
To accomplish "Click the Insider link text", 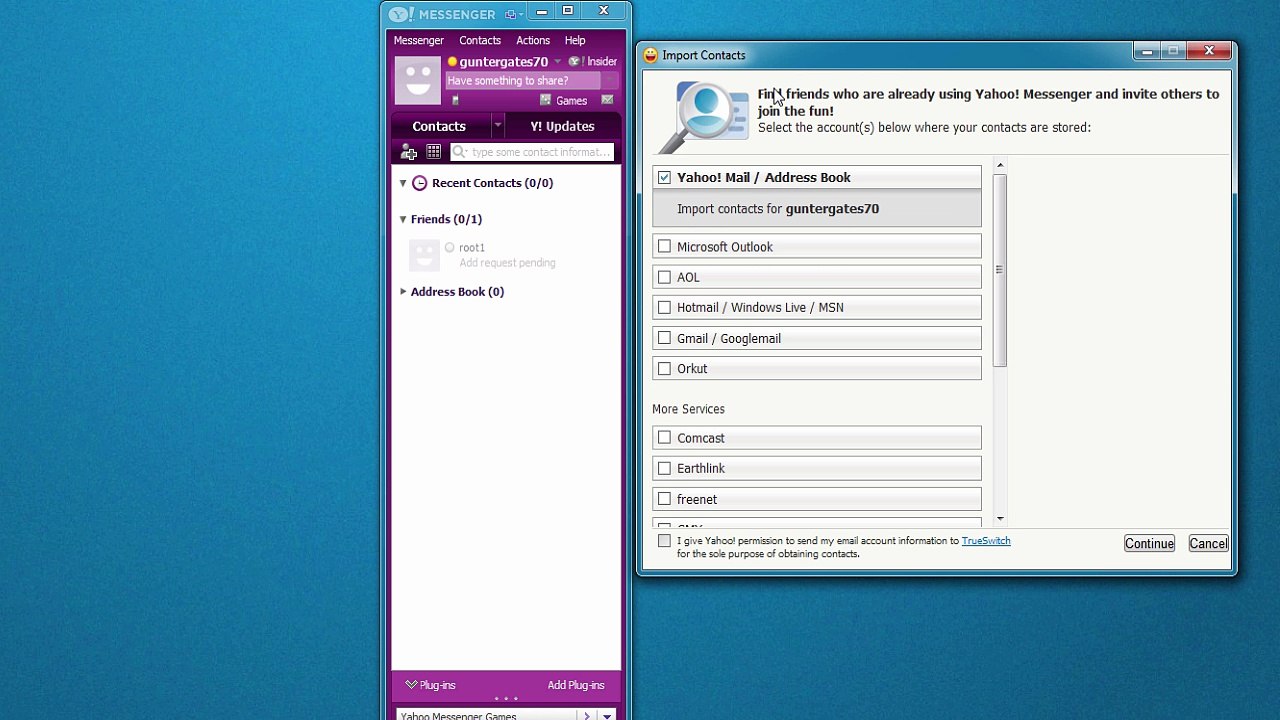I will point(602,62).
